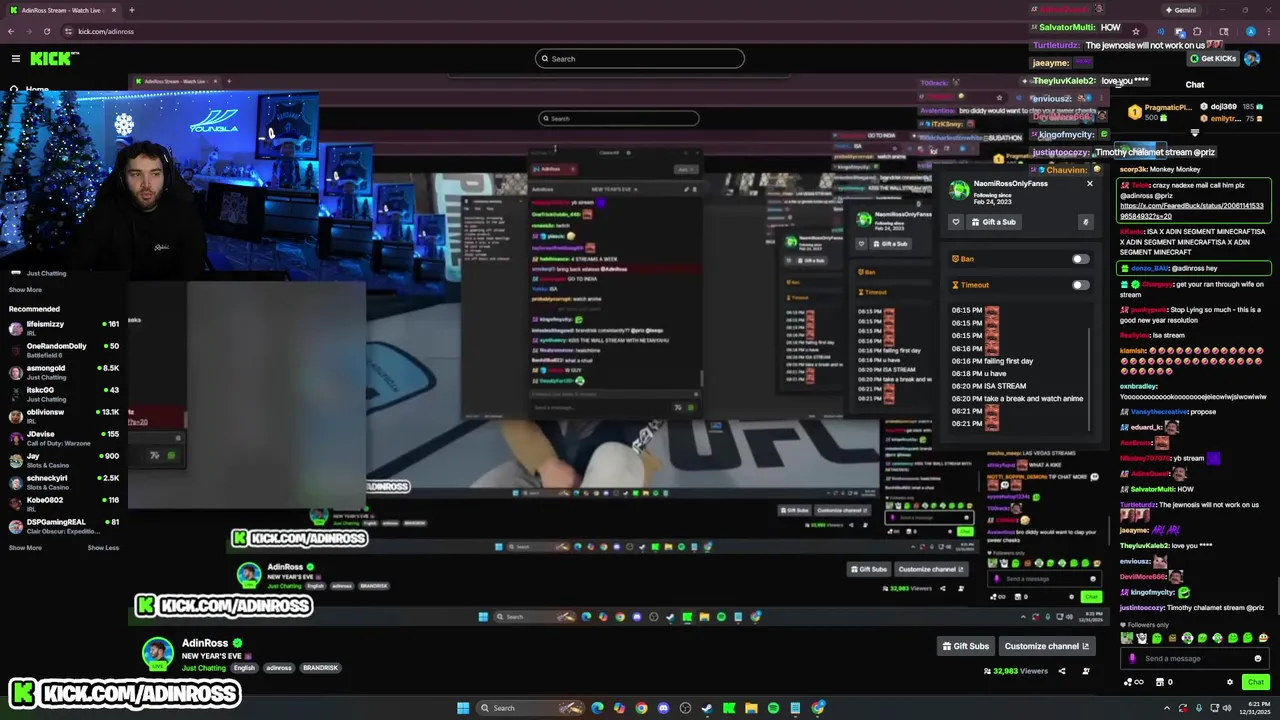Click the main Customize channel button
1280x720 pixels.
coord(1047,646)
